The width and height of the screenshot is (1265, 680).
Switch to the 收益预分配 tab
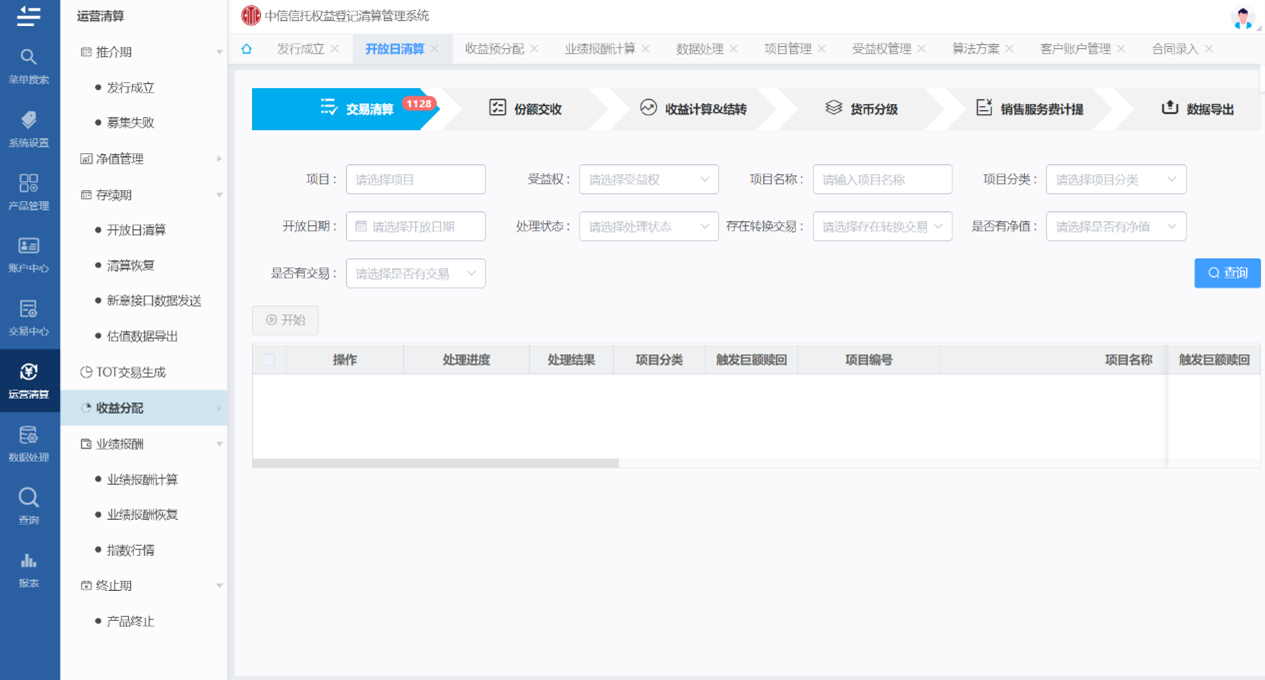(x=494, y=49)
